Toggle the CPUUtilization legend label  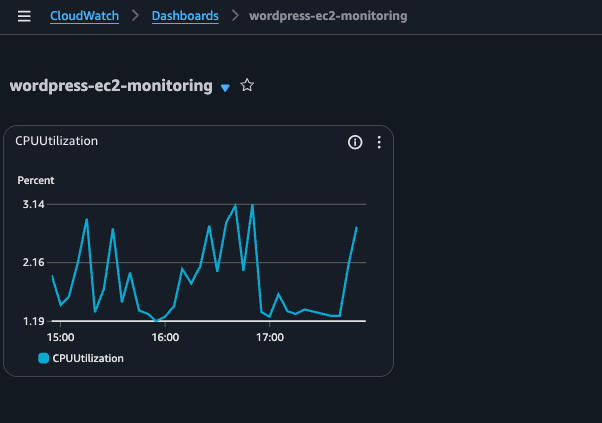tap(88, 357)
